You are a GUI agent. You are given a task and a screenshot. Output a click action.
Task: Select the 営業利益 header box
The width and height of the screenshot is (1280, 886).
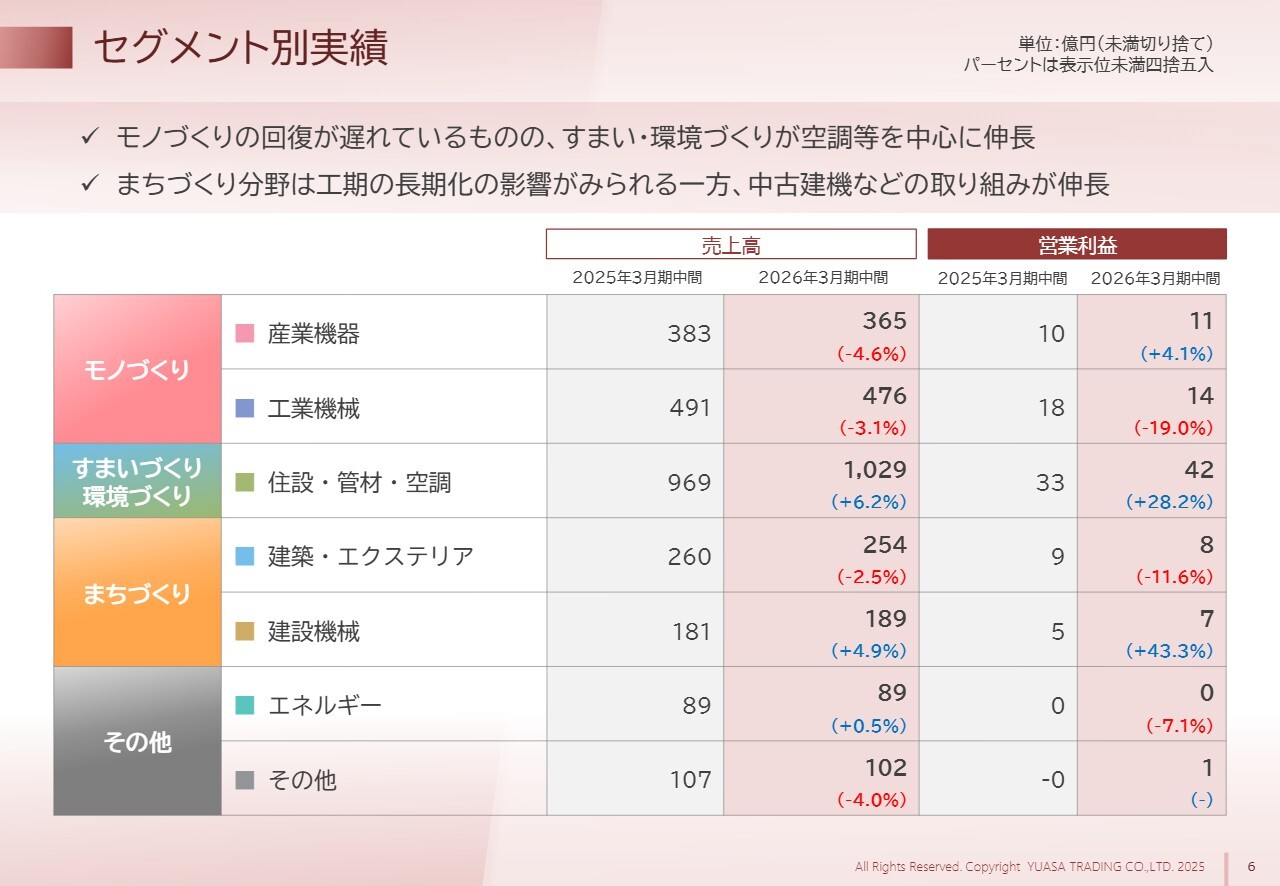point(1077,244)
